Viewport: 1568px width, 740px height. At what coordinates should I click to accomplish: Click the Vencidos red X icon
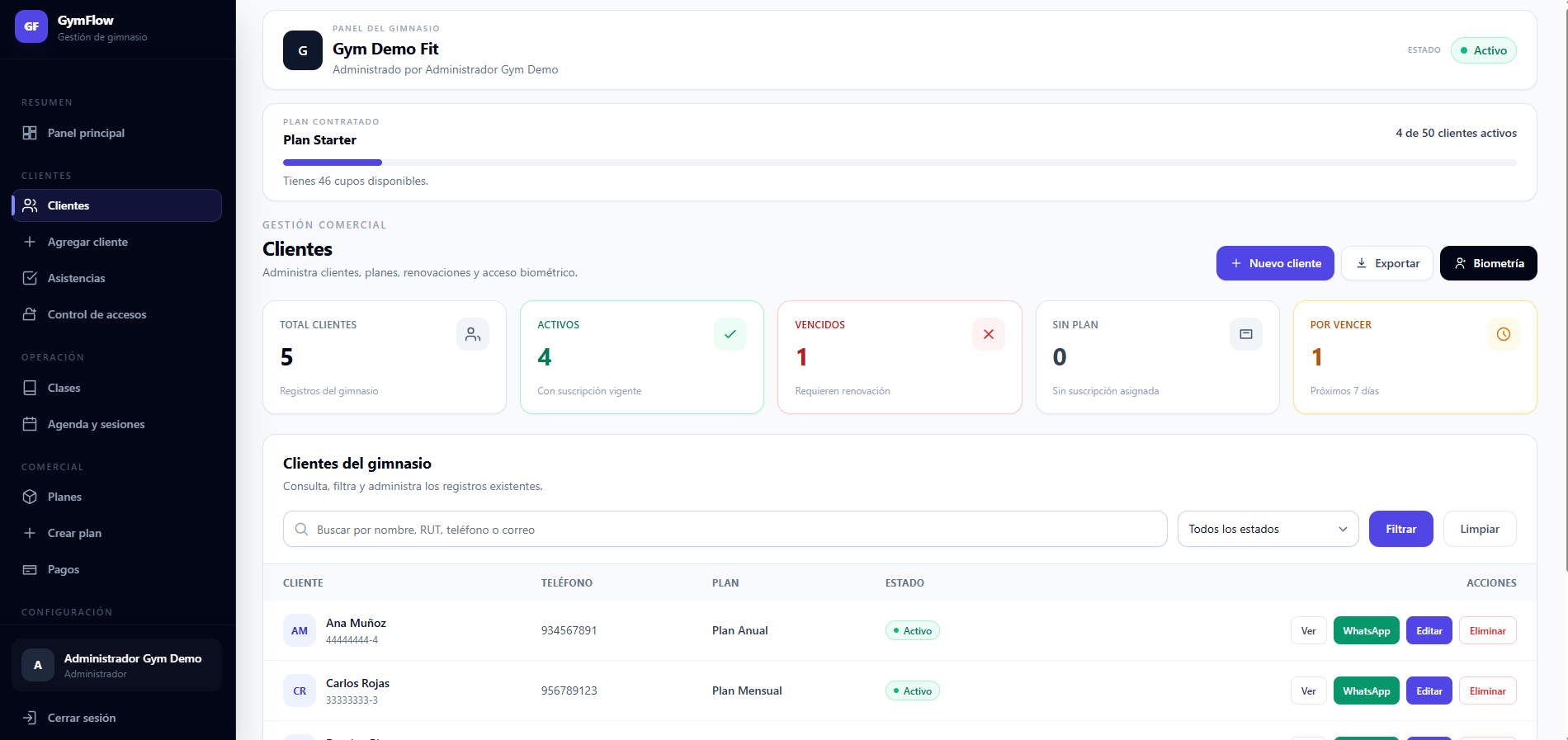989,334
